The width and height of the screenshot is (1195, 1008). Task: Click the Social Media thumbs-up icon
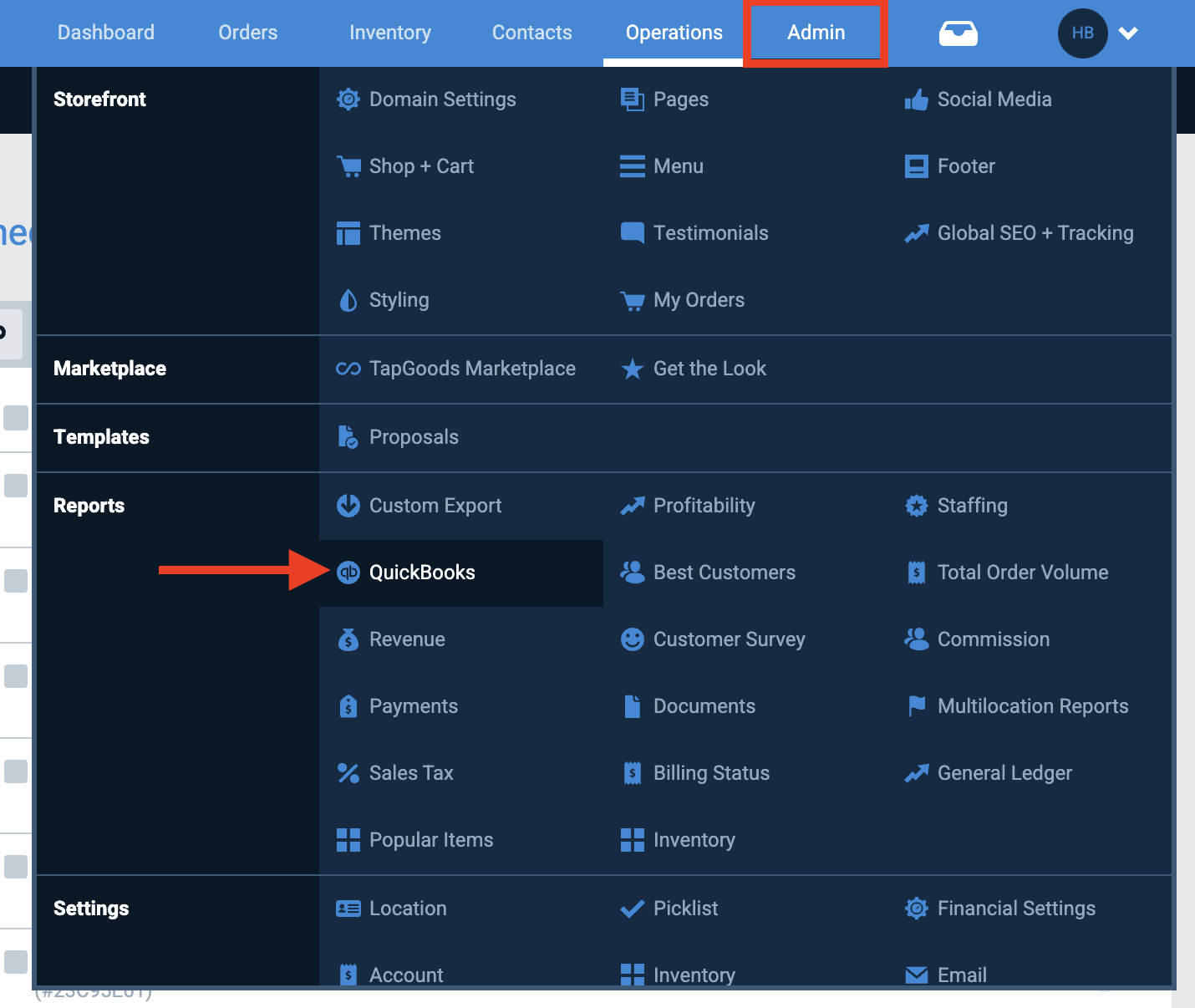tap(917, 99)
